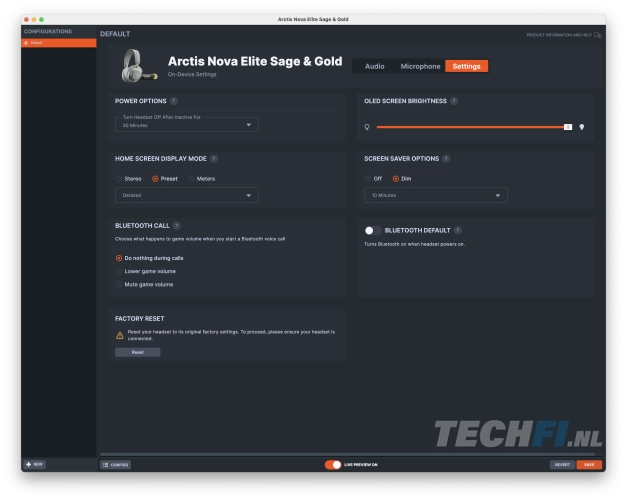This screenshot has height=500, width=627.
Task: Click the OLED brightness slider handle
Action: tap(568, 127)
